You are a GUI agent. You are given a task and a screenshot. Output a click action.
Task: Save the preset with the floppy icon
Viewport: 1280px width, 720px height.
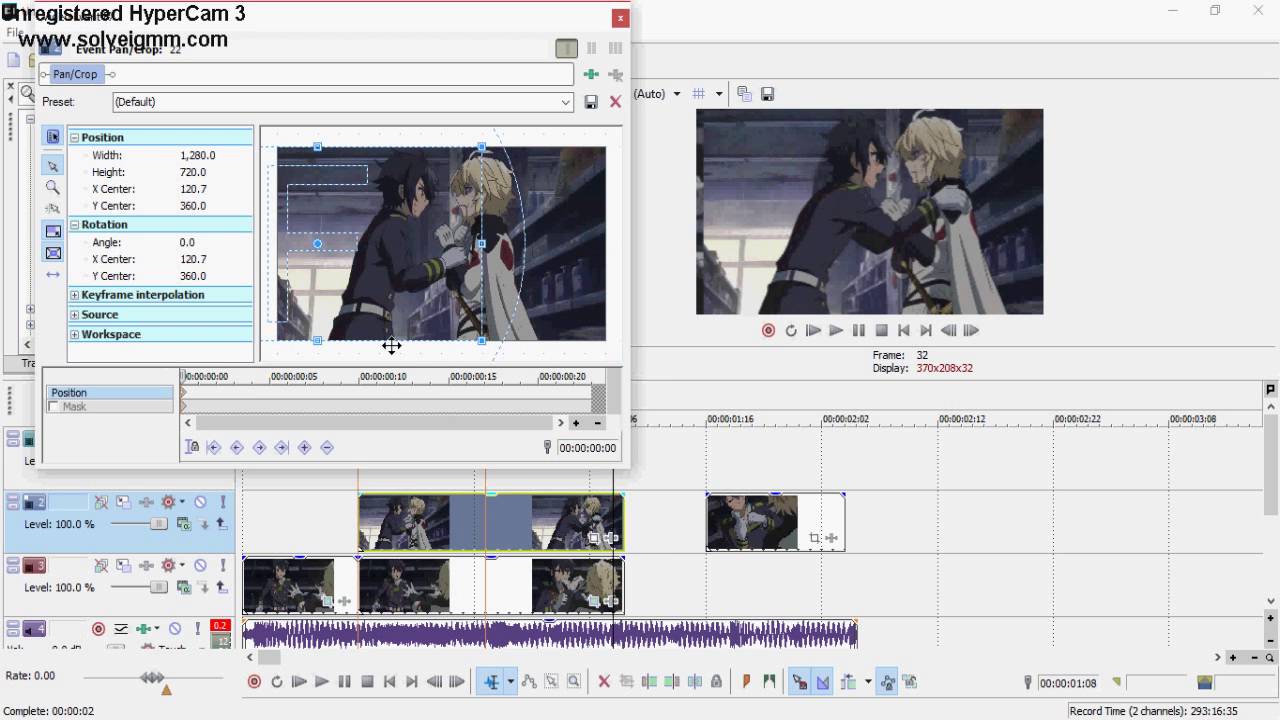[591, 102]
